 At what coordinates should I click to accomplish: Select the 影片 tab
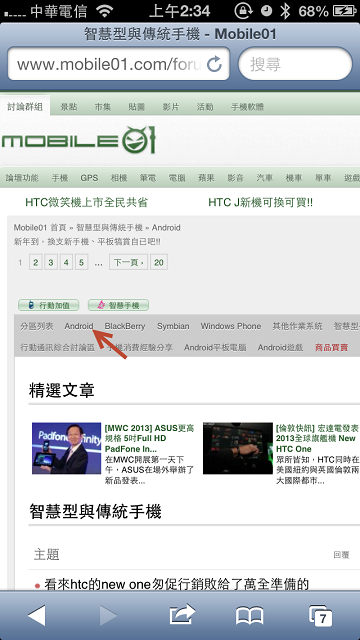pyautogui.click(x=171, y=107)
